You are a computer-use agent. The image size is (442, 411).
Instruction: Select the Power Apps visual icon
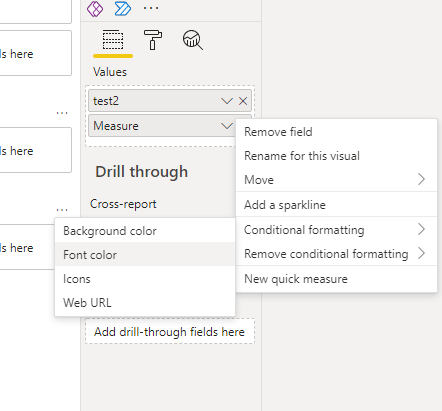[95, 9]
